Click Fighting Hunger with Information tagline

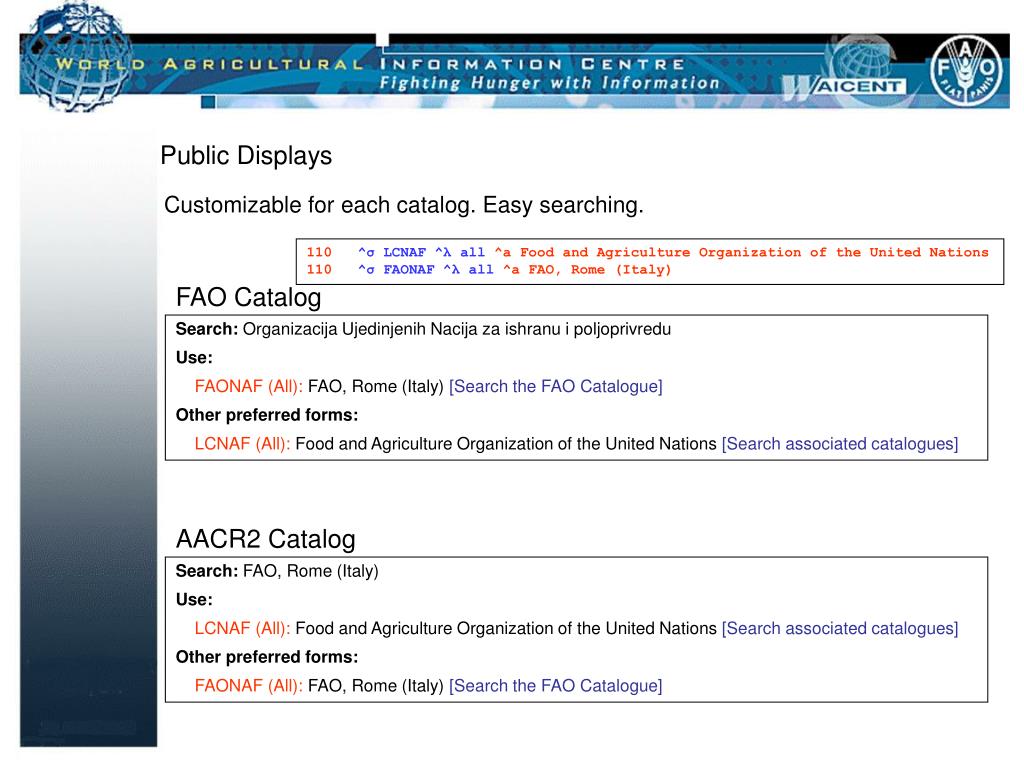pos(549,84)
